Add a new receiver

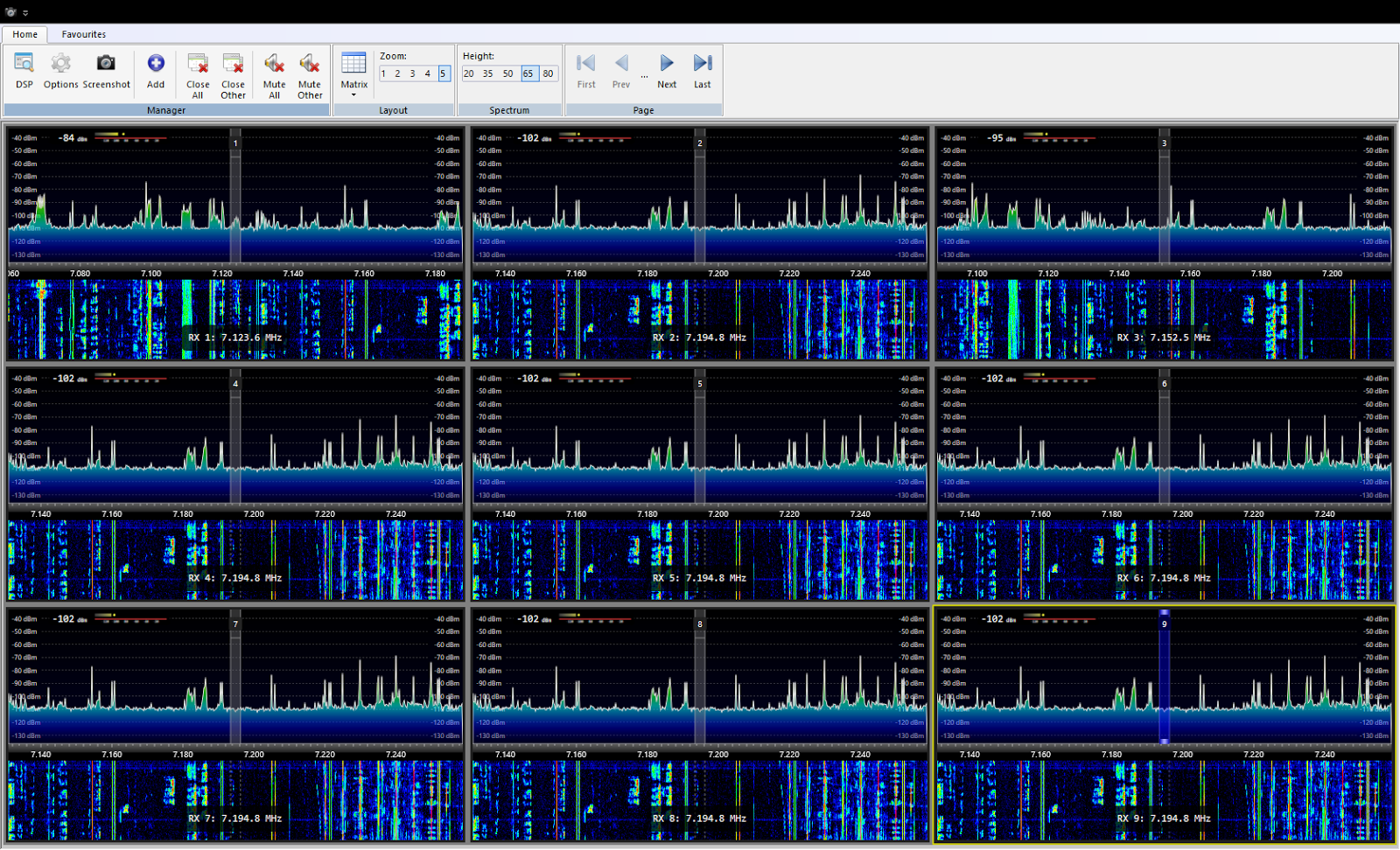coord(155,70)
